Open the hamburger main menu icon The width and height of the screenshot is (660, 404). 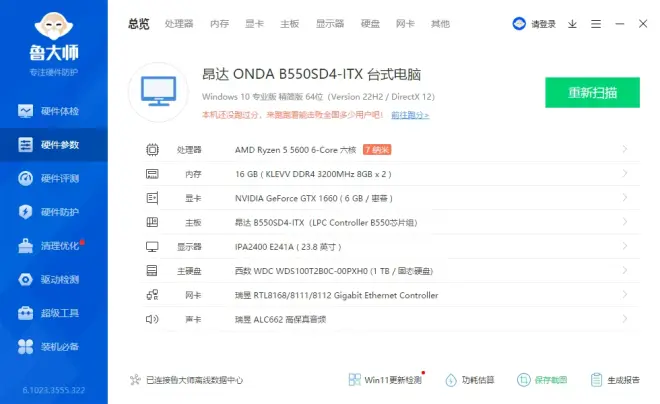coord(596,24)
